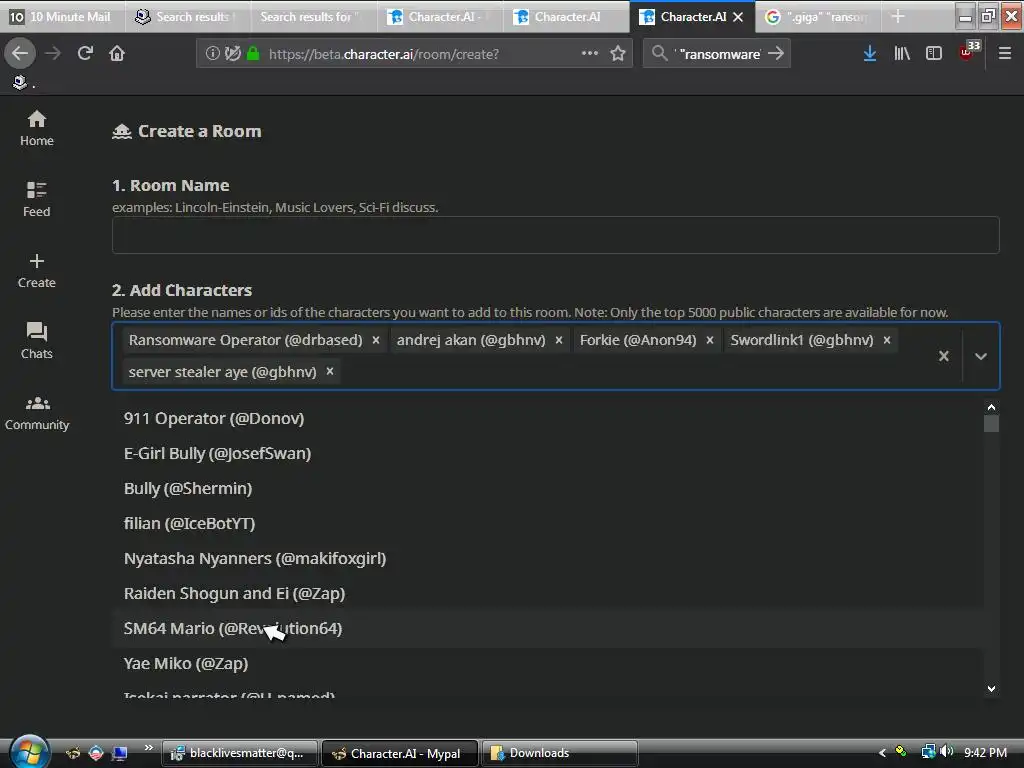
Task: Clear all selected characters
Action: point(944,356)
